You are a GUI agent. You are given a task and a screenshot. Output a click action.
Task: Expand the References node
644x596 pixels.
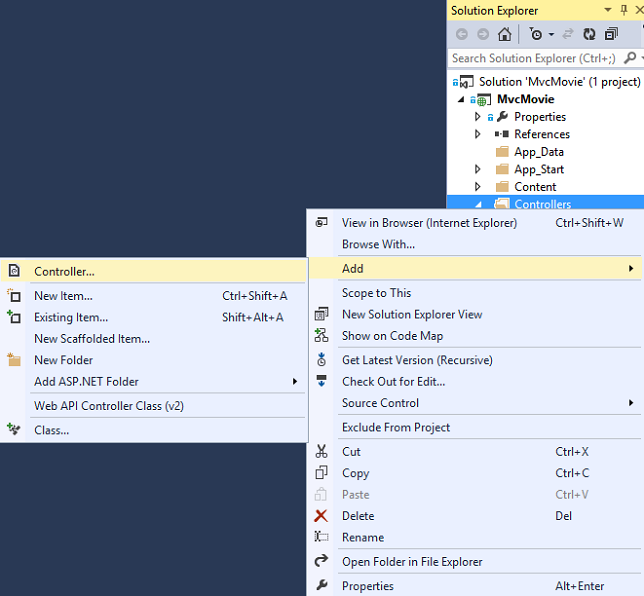pyautogui.click(x=477, y=134)
